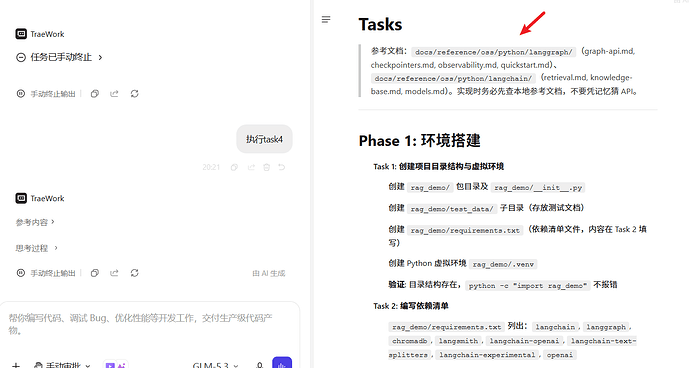The width and height of the screenshot is (690, 368).
Task: Click the Phase 1: 环境搭建 heading
Action: click(x=419, y=141)
